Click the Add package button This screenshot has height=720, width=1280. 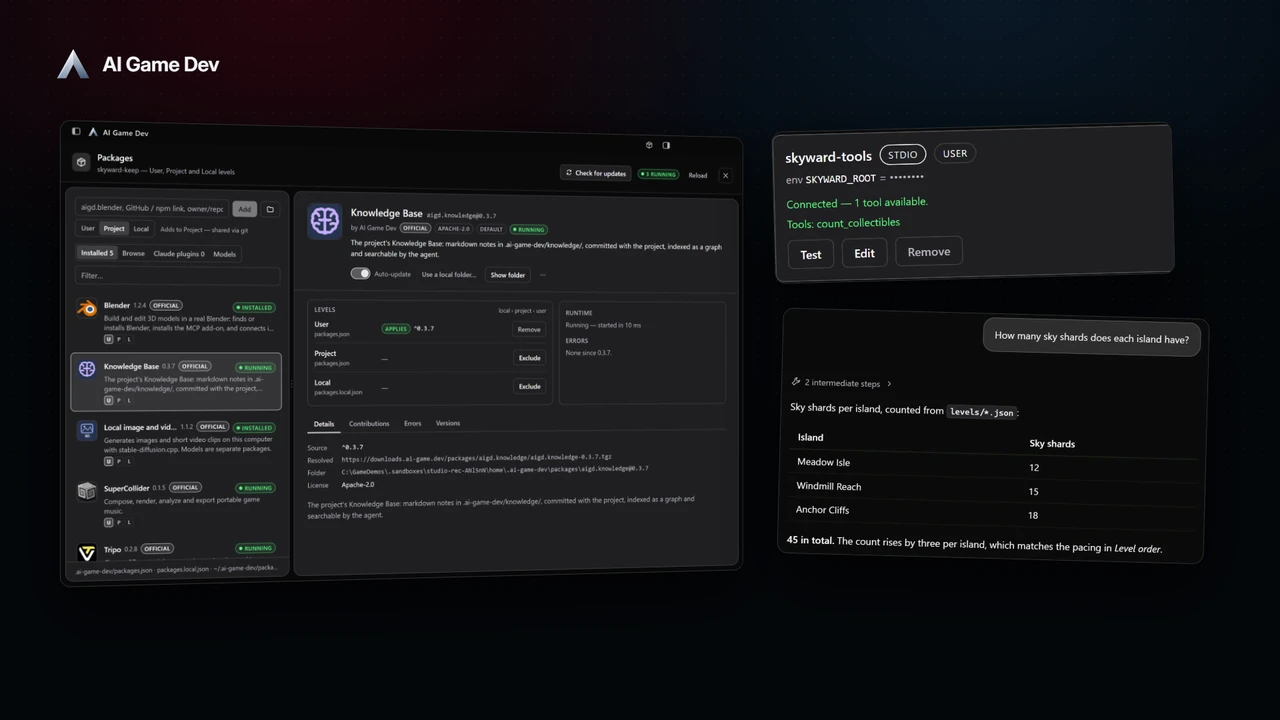click(244, 209)
